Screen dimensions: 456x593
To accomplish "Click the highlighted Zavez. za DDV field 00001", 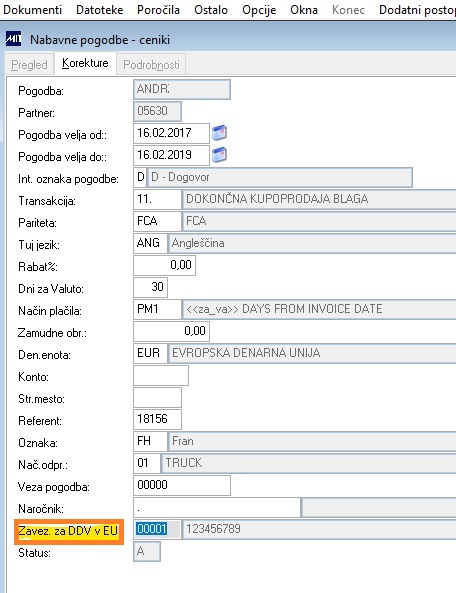I will click(x=157, y=529).
